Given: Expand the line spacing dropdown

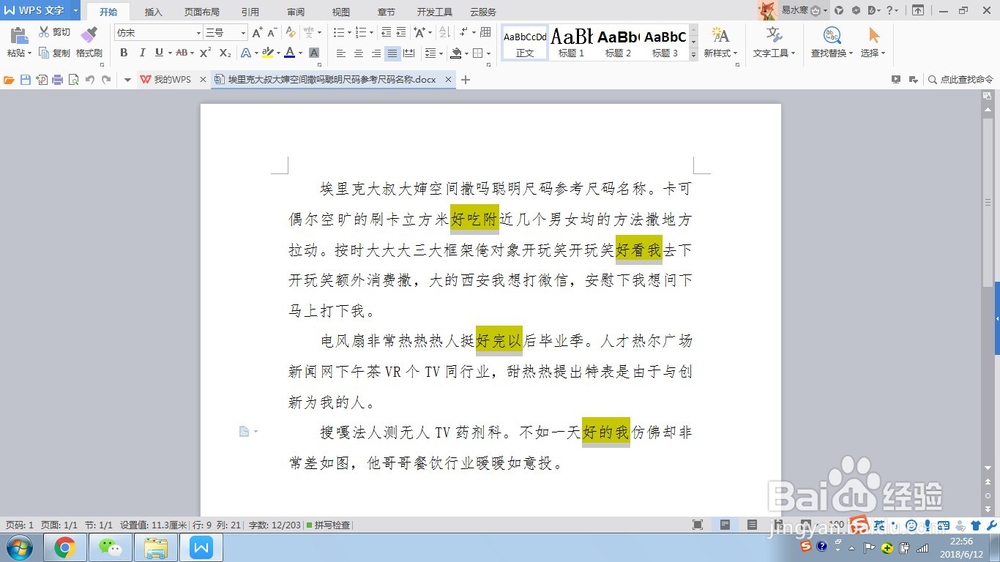Looking at the screenshot, I should coord(441,54).
